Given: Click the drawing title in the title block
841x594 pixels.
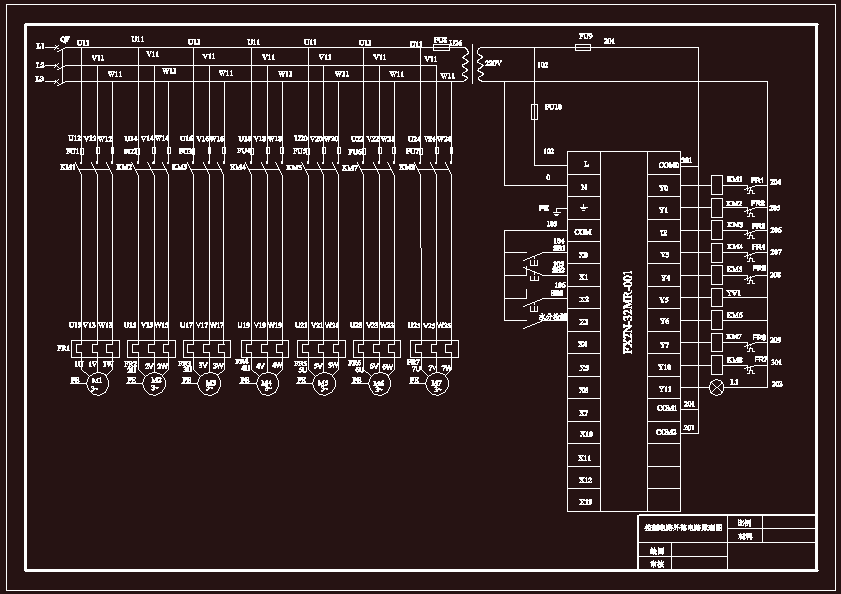Looking at the screenshot, I should pos(683,527).
